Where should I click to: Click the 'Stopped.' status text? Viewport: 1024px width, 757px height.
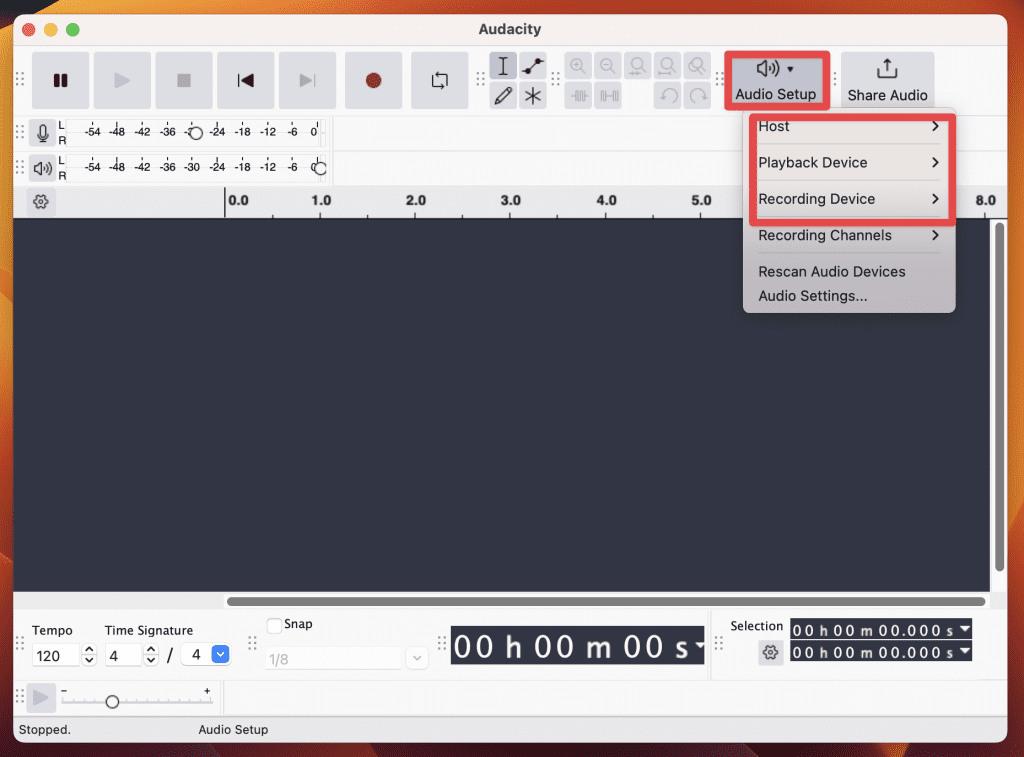(44, 730)
